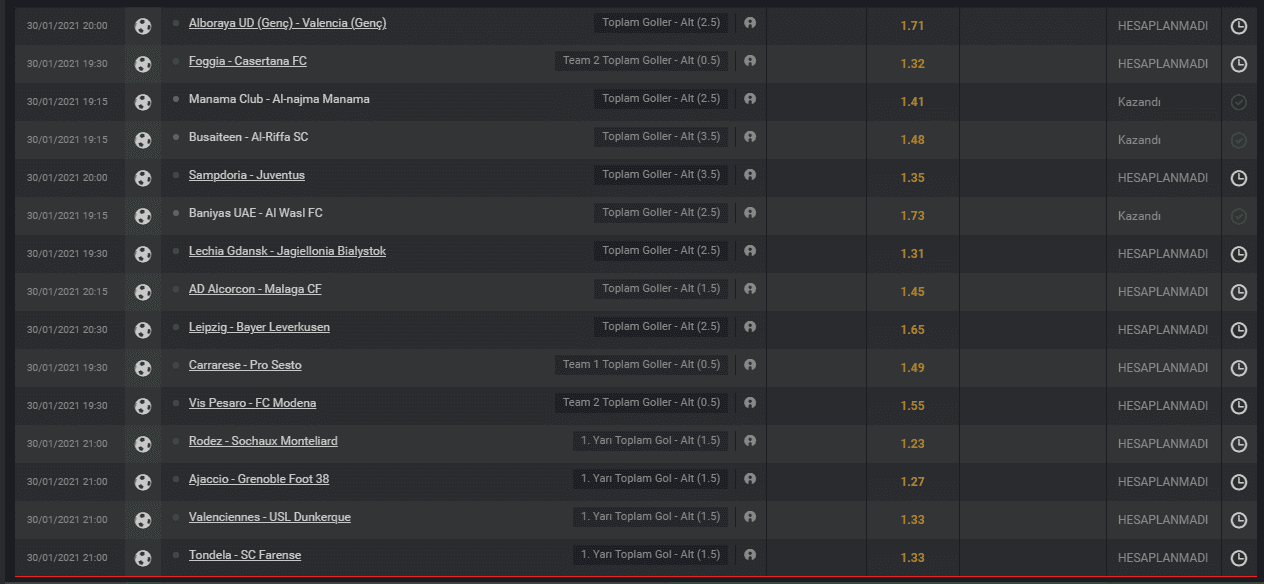Viewport: 1264px width, 584px height.
Task: Open the Lechia Gdansk - Jagiellonia Bialystok match link
Action: pos(287,251)
